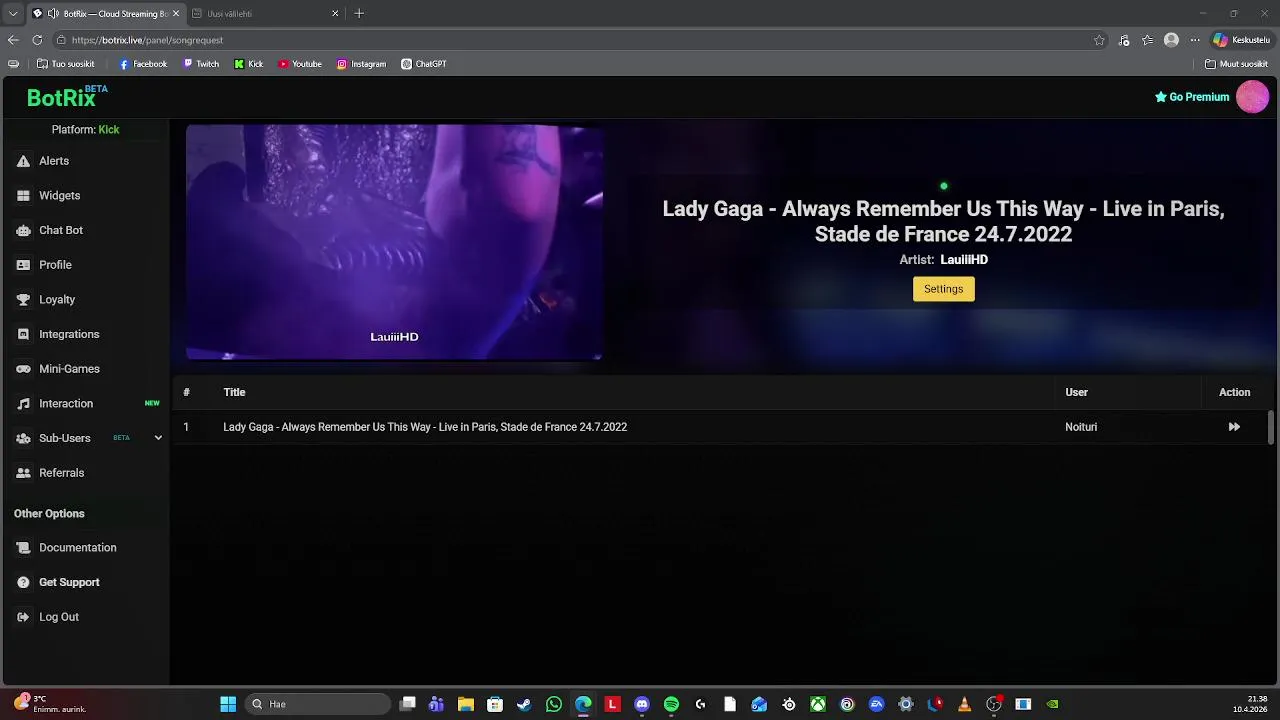
Task: Click the address bar URL
Action: pyautogui.click(x=147, y=40)
